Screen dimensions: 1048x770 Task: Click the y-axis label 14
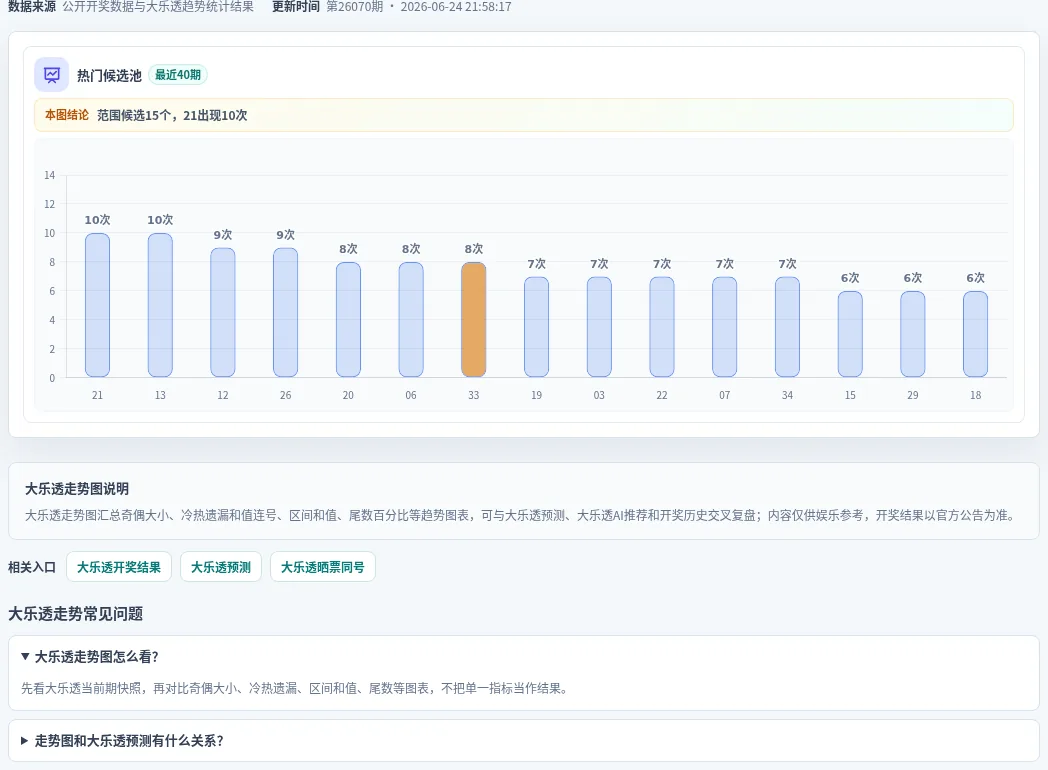pos(49,175)
